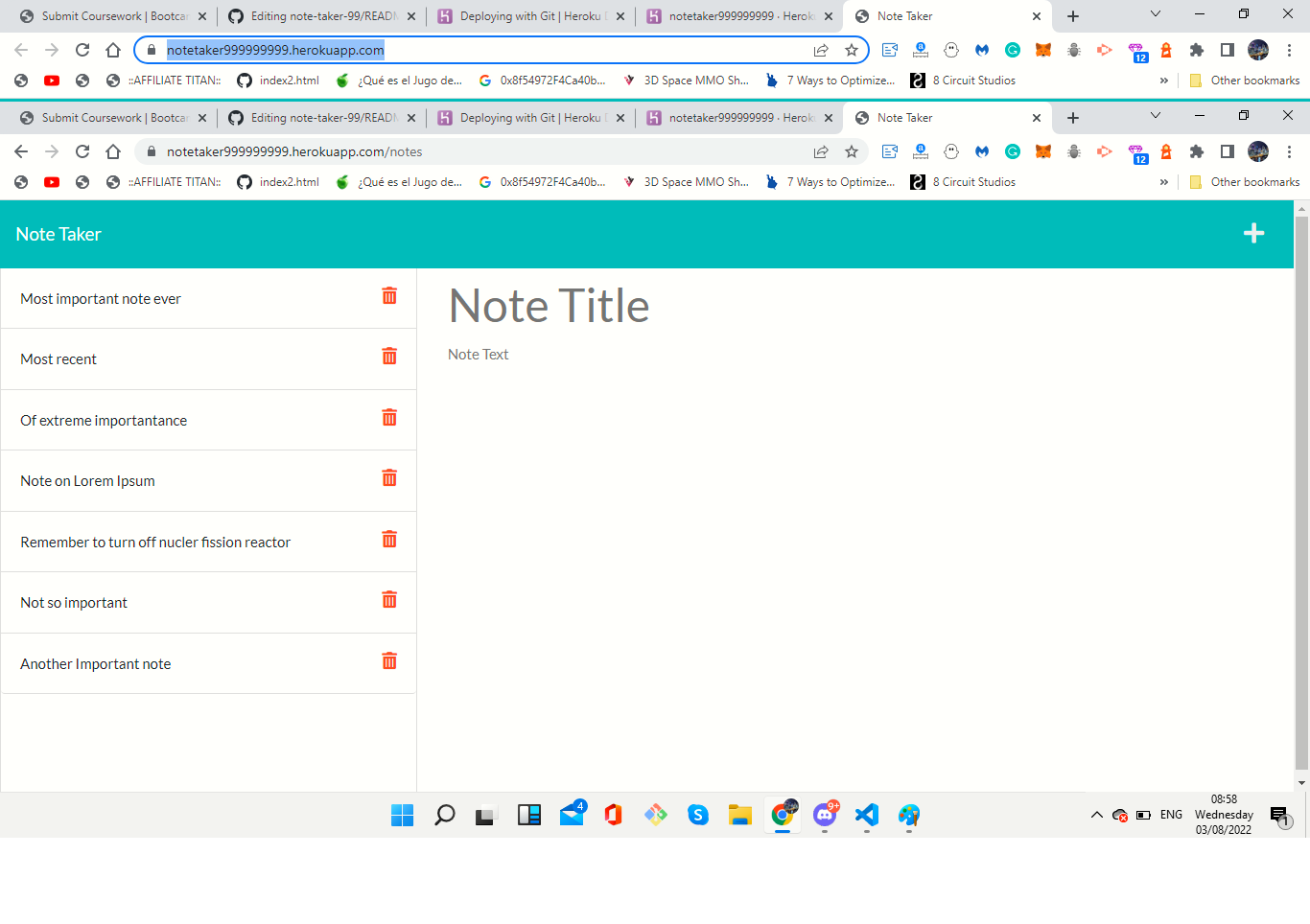Open the 'Note on Lorem Ipsum' entry
The height and width of the screenshot is (924, 1310).
[x=87, y=481]
